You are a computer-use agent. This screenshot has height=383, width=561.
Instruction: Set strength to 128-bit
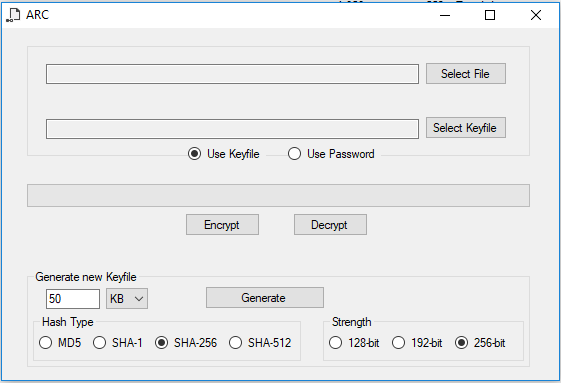(x=354, y=343)
